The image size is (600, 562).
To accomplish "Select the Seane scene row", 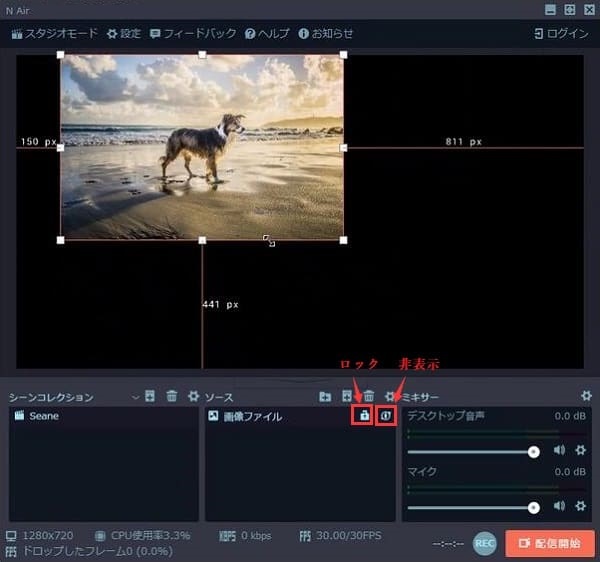I will pos(104,416).
